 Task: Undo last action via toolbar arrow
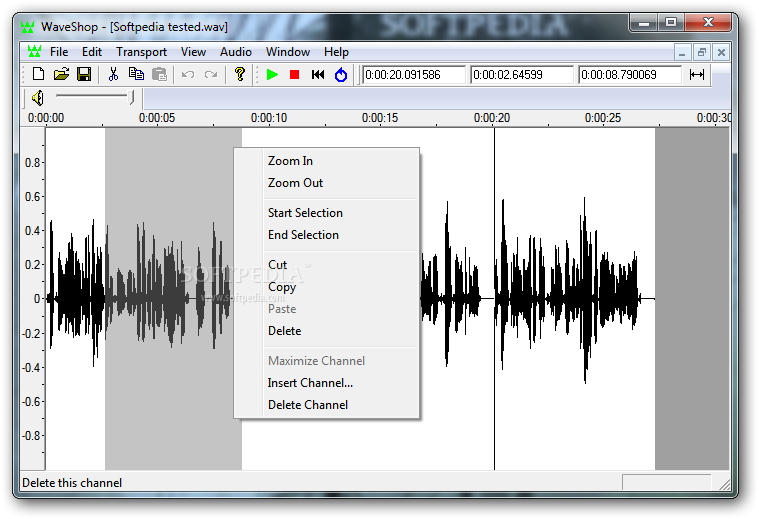point(188,74)
